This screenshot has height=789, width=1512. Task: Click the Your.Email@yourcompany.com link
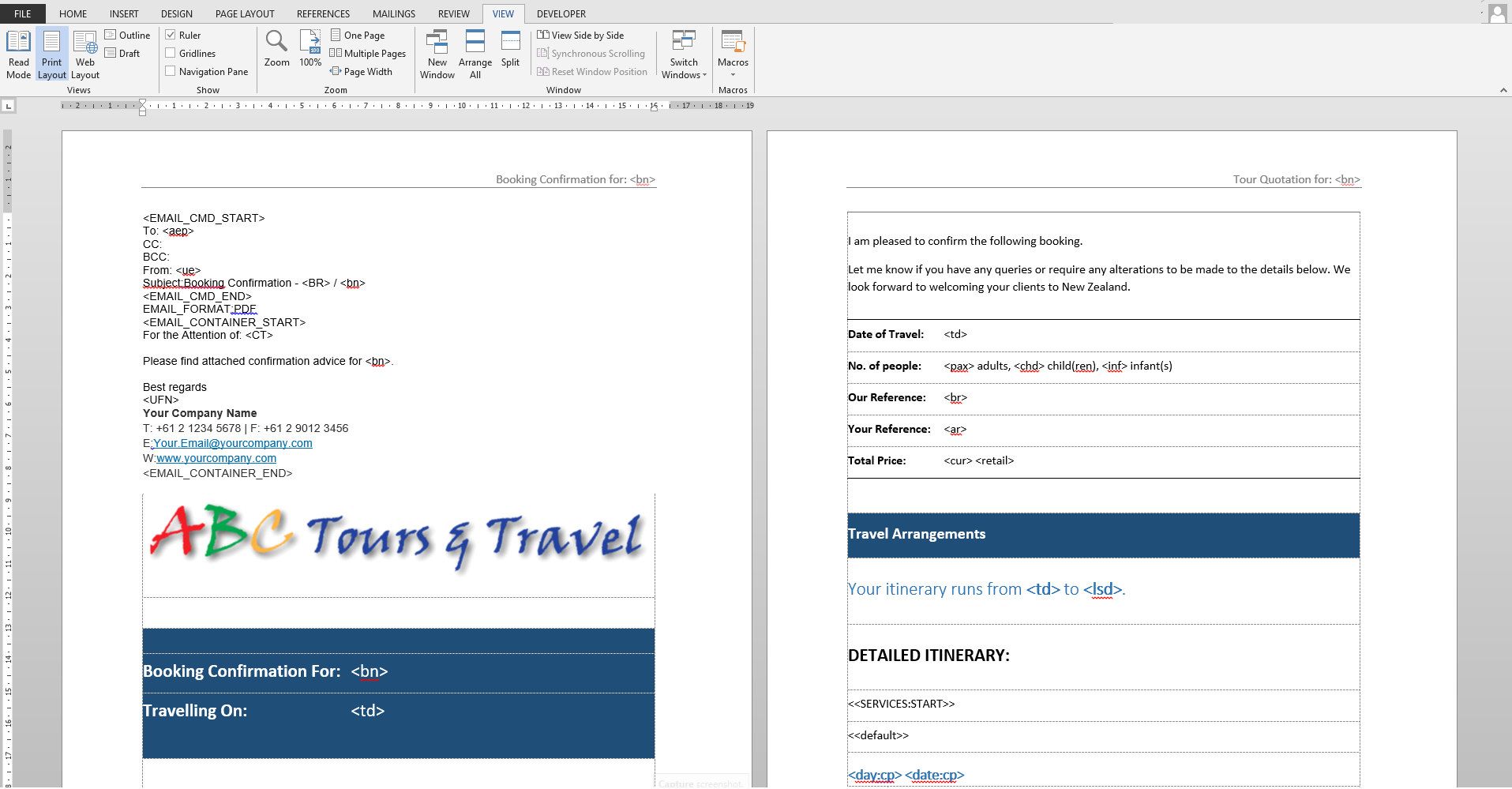[233, 443]
